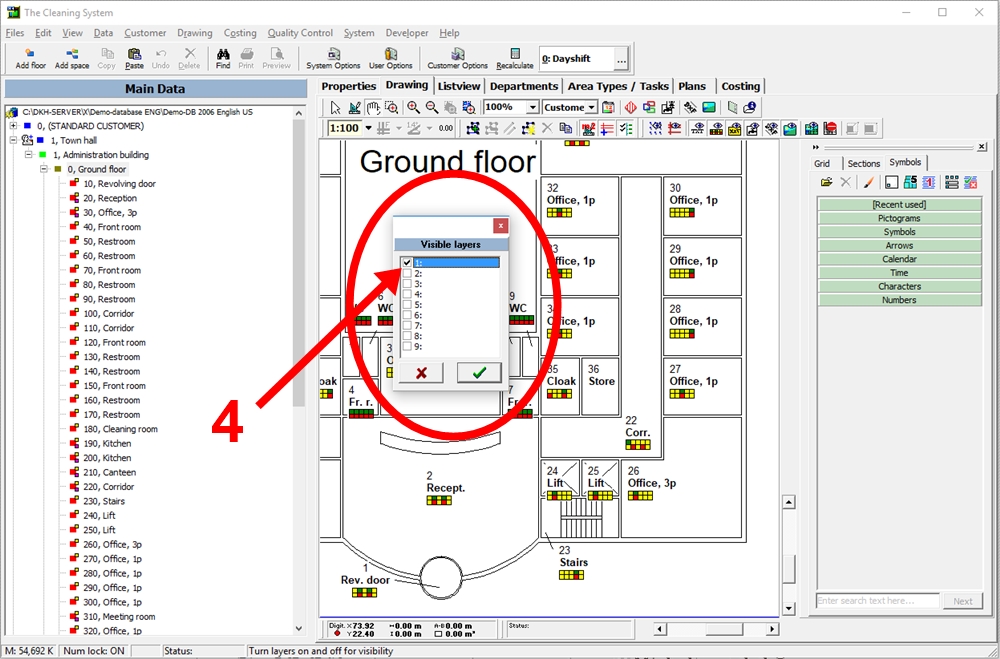Collapse the Town hall tree node

click(x=13, y=140)
